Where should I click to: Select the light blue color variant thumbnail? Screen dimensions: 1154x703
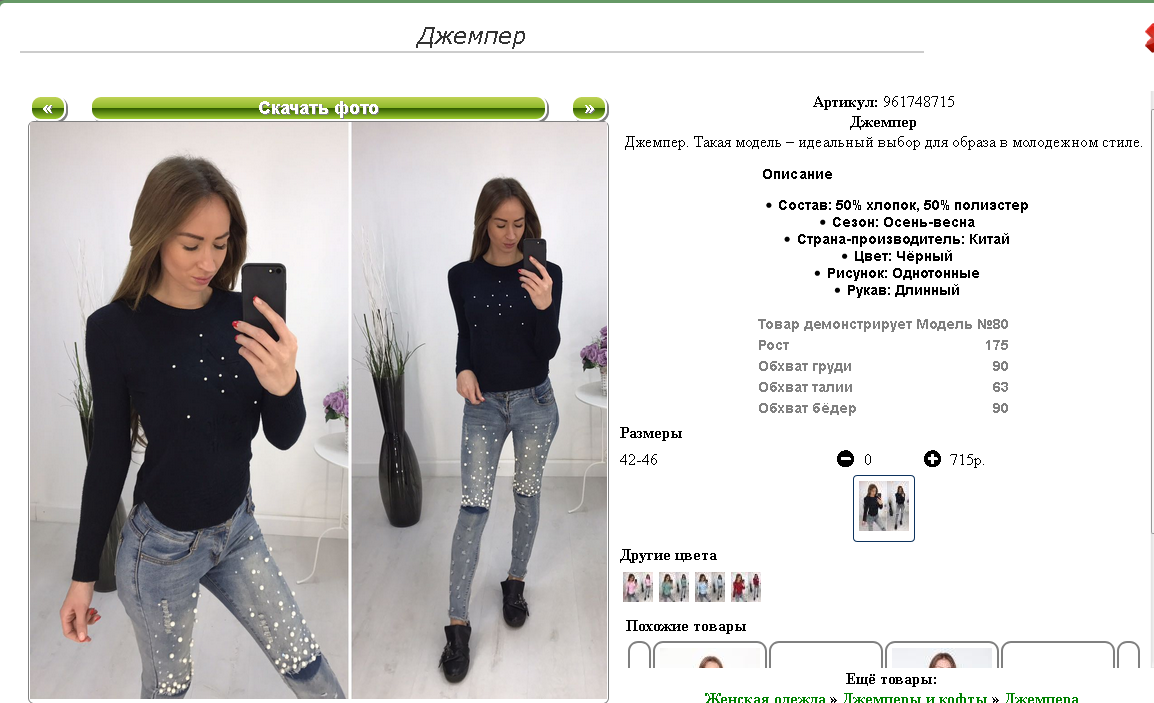709,587
